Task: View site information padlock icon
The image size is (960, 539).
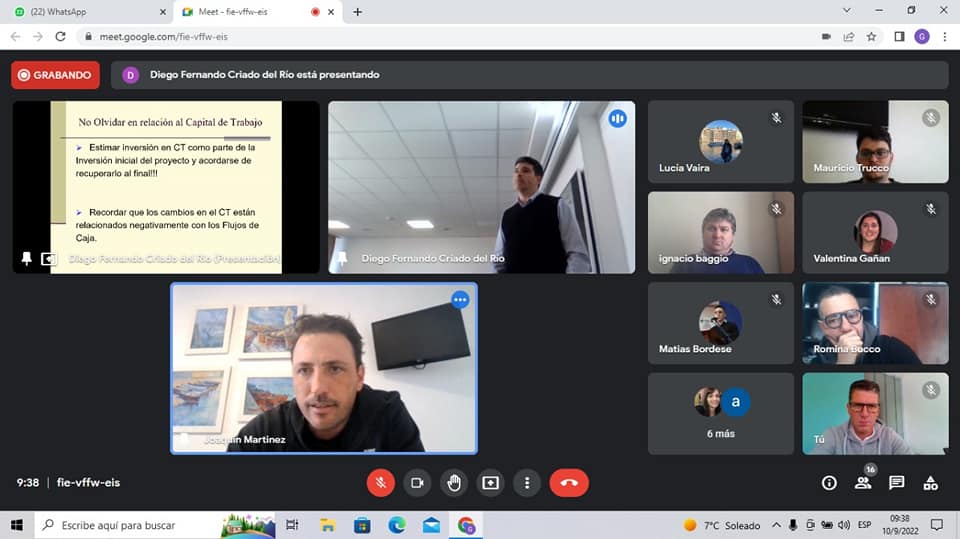Action: click(x=88, y=37)
